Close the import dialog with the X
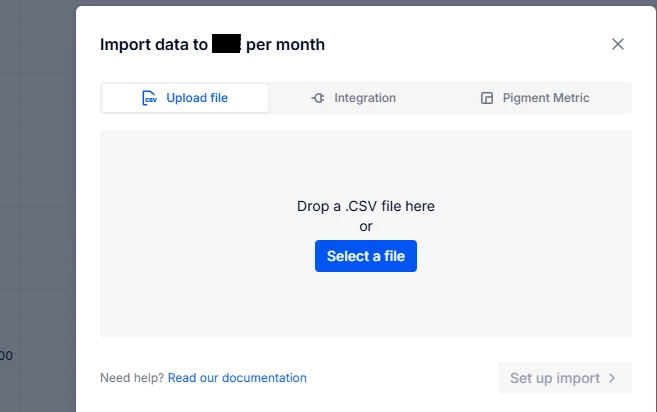Viewport: 657px width, 412px height. click(618, 44)
